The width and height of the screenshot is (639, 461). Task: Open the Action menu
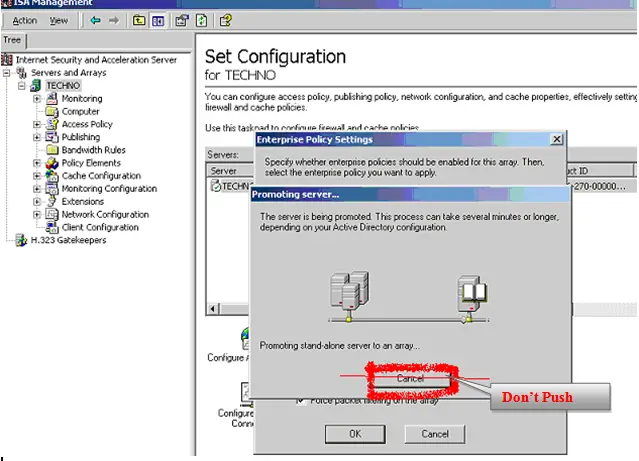click(x=24, y=20)
